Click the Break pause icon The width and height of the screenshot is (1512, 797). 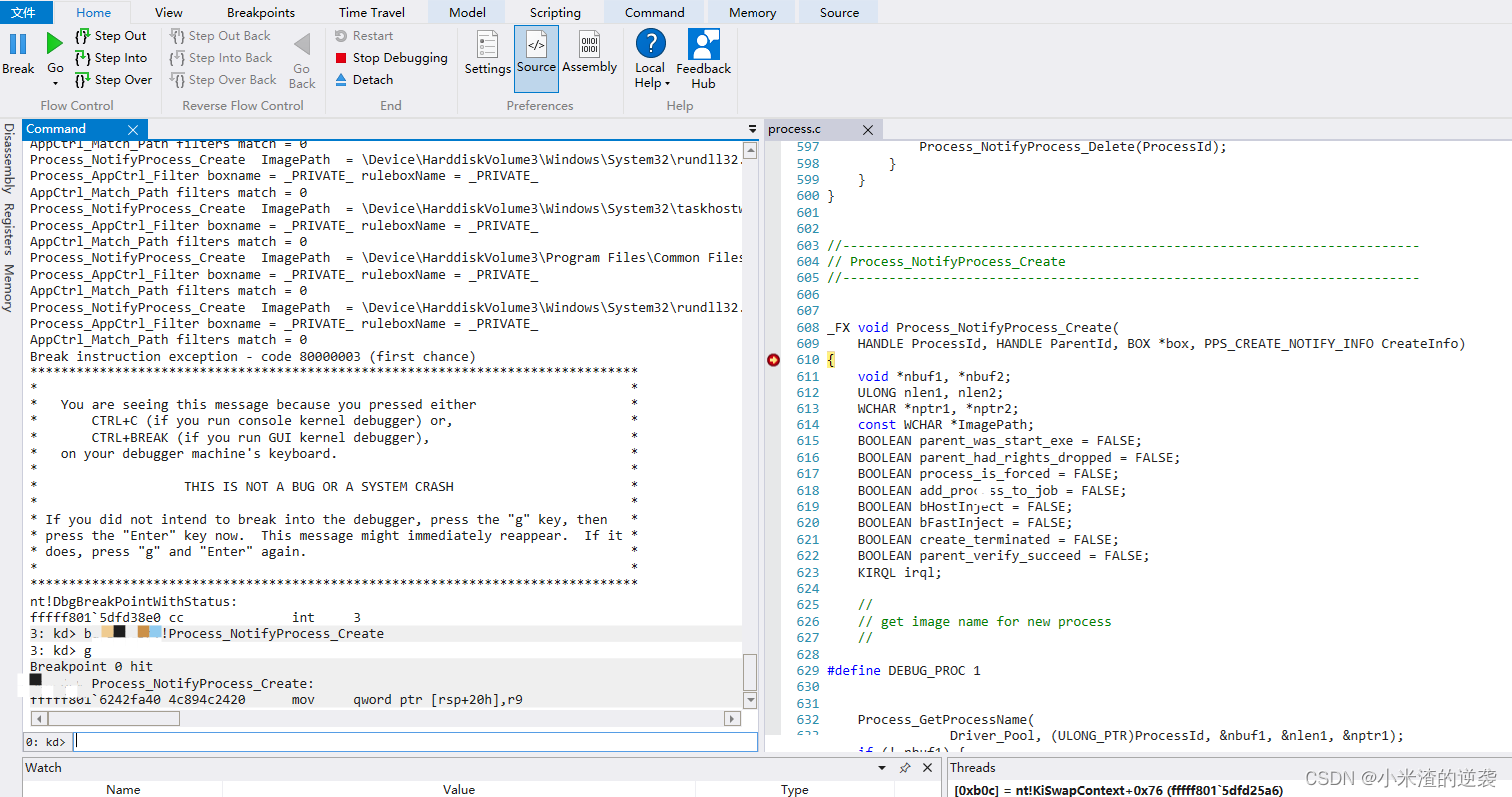point(18,44)
